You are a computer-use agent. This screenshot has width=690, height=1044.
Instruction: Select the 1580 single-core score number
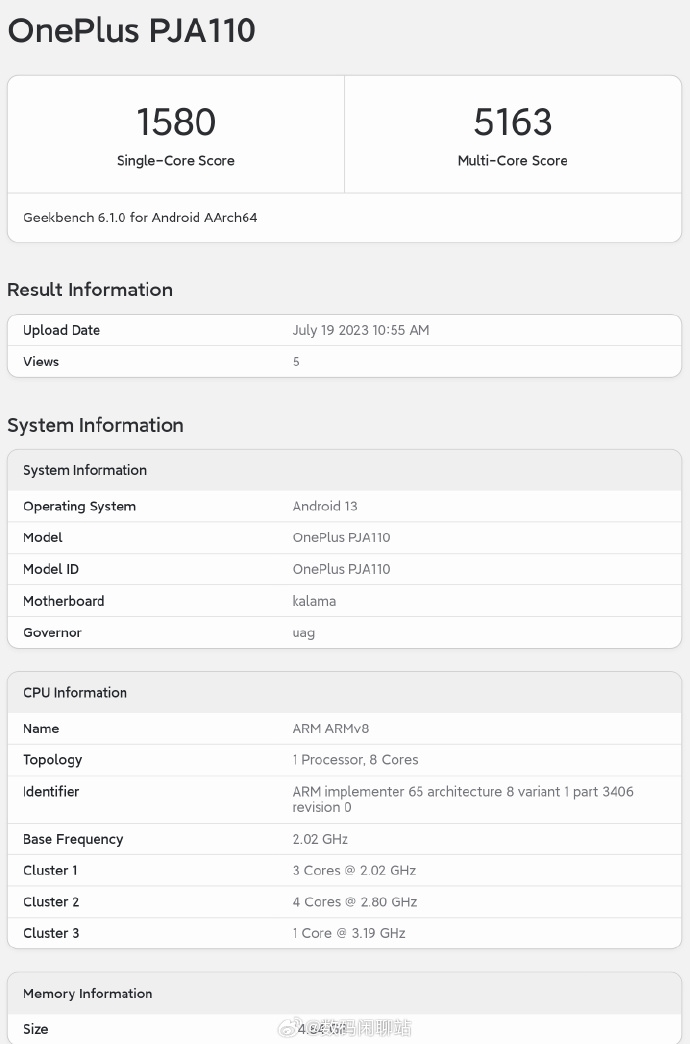coord(176,122)
